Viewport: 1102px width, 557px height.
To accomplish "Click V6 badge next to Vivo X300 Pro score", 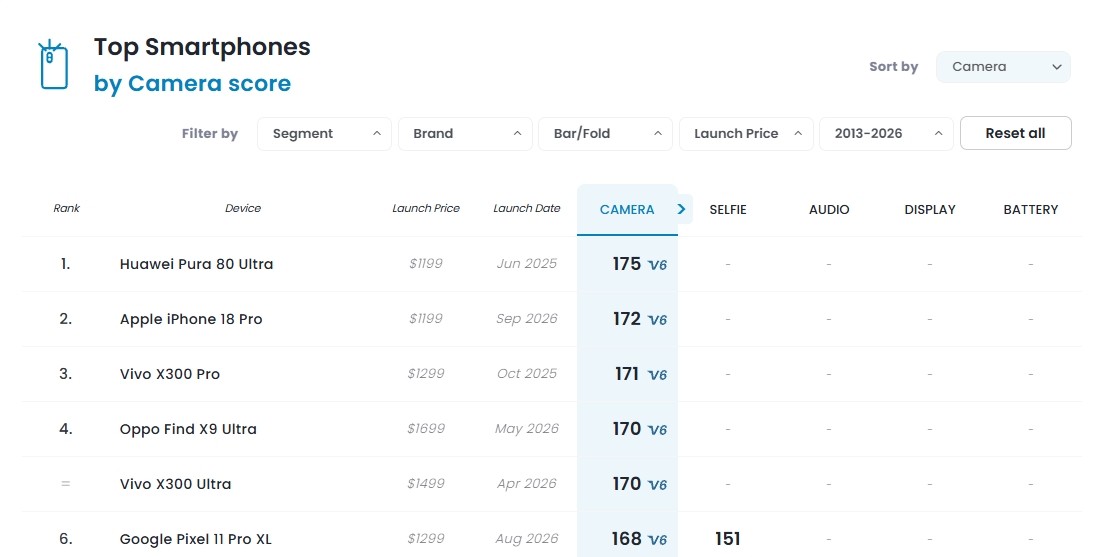I will 658,375.
